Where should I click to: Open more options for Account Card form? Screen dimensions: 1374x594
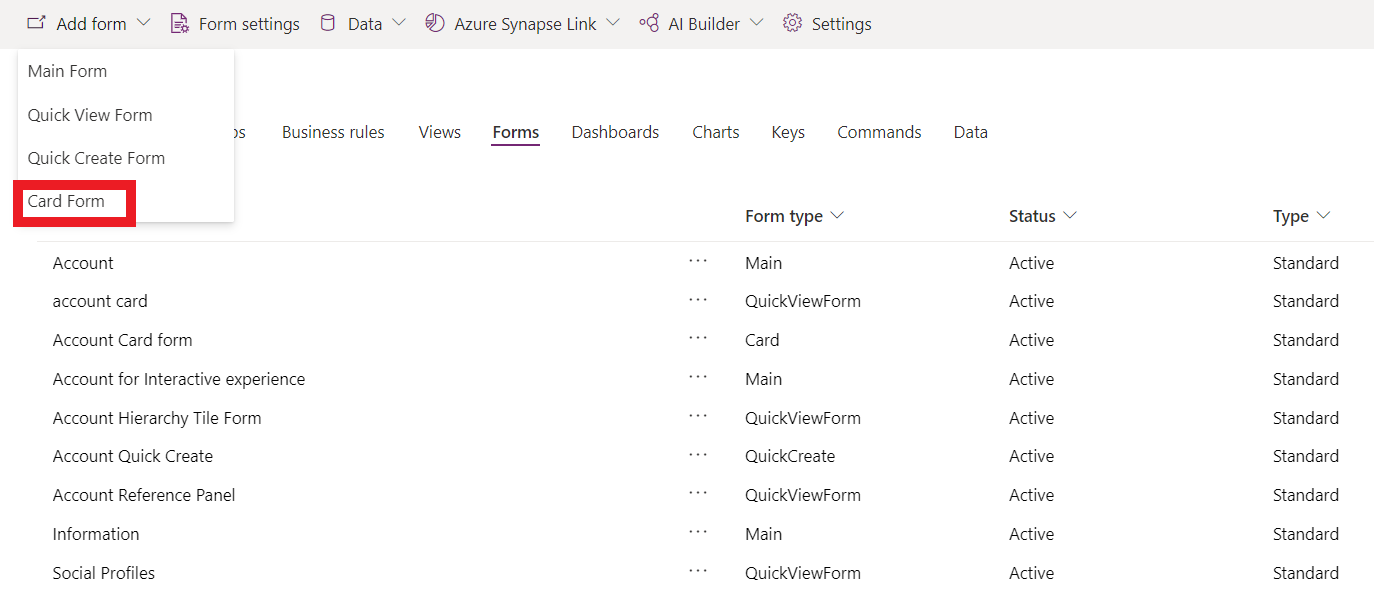coord(698,339)
